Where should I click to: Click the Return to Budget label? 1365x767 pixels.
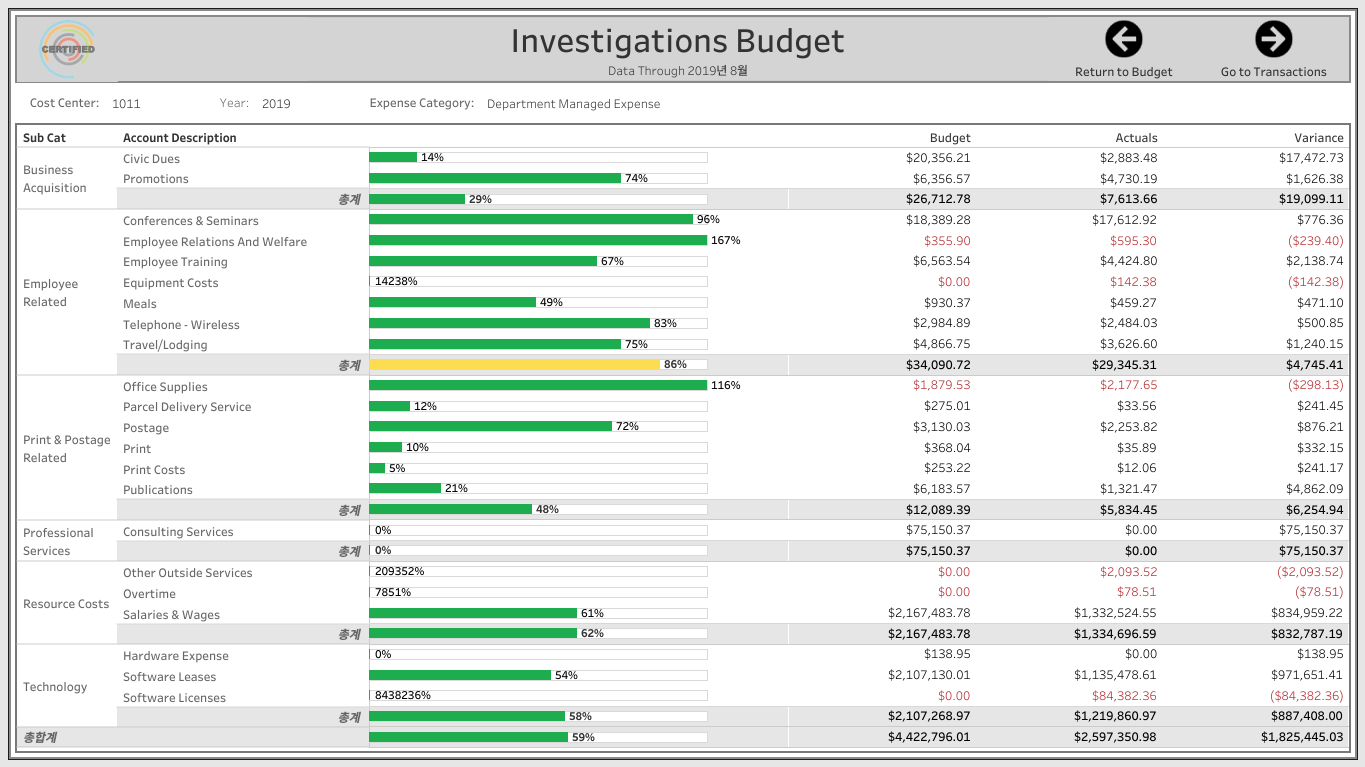(1123, 72)
